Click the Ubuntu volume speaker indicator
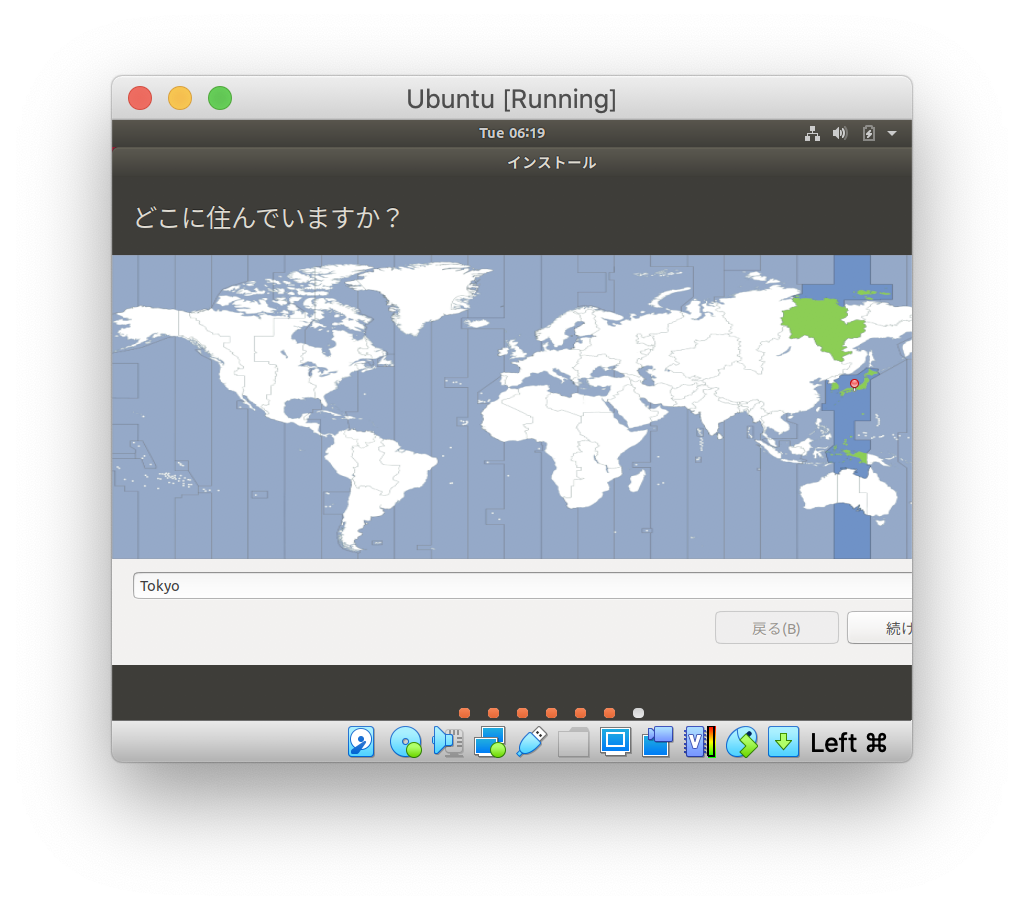 coord(839,133)
